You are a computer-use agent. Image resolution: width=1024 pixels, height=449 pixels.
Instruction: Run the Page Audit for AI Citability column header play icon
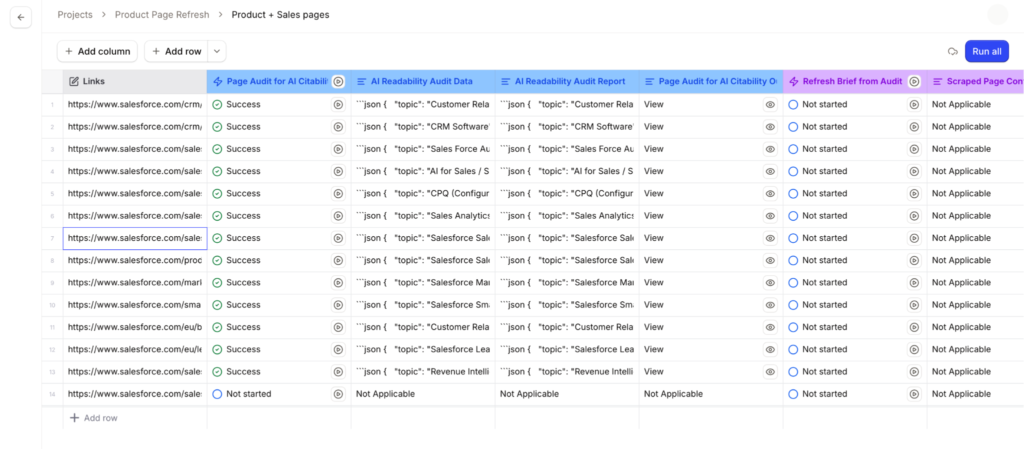click(338, 82)
